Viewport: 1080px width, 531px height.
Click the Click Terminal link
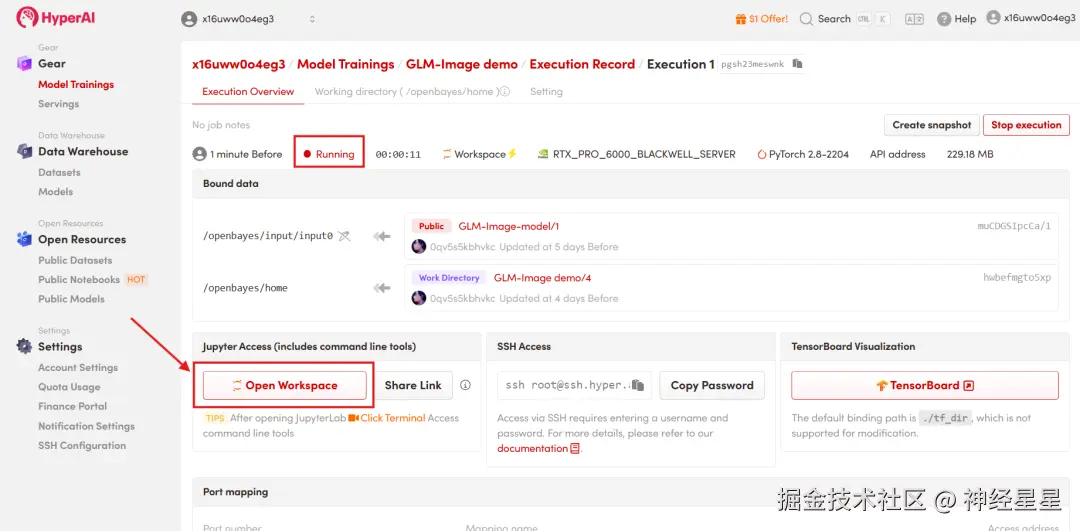[x=393, y=418]
